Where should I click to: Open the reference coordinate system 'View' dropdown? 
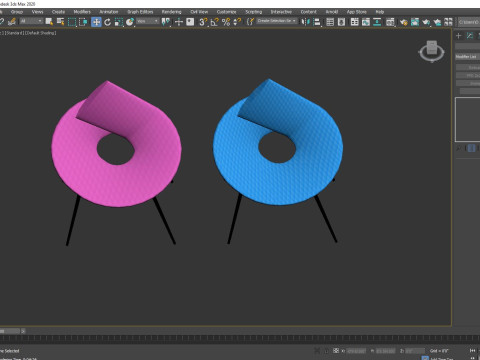148,21
